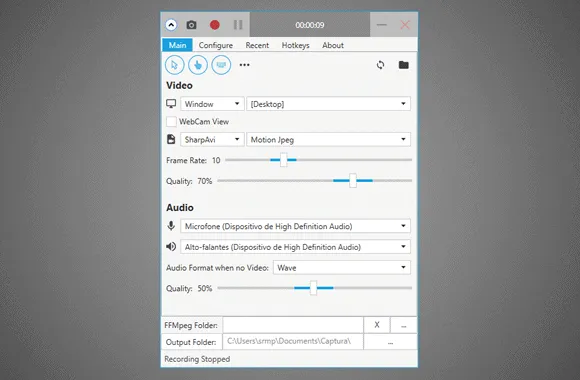Viewport: 580px width, 380px height.
Task: Adjust the Frame Rate slider
Action: coord(283,160)
